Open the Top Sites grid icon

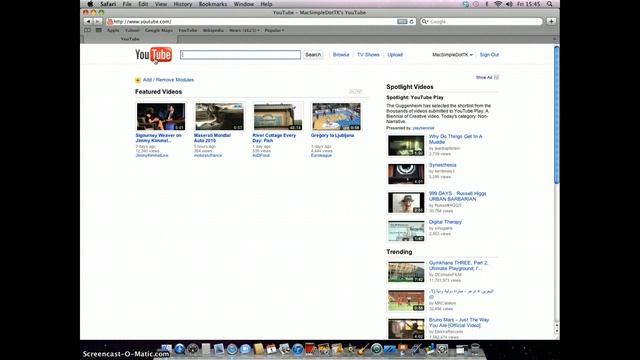point(99,30)
